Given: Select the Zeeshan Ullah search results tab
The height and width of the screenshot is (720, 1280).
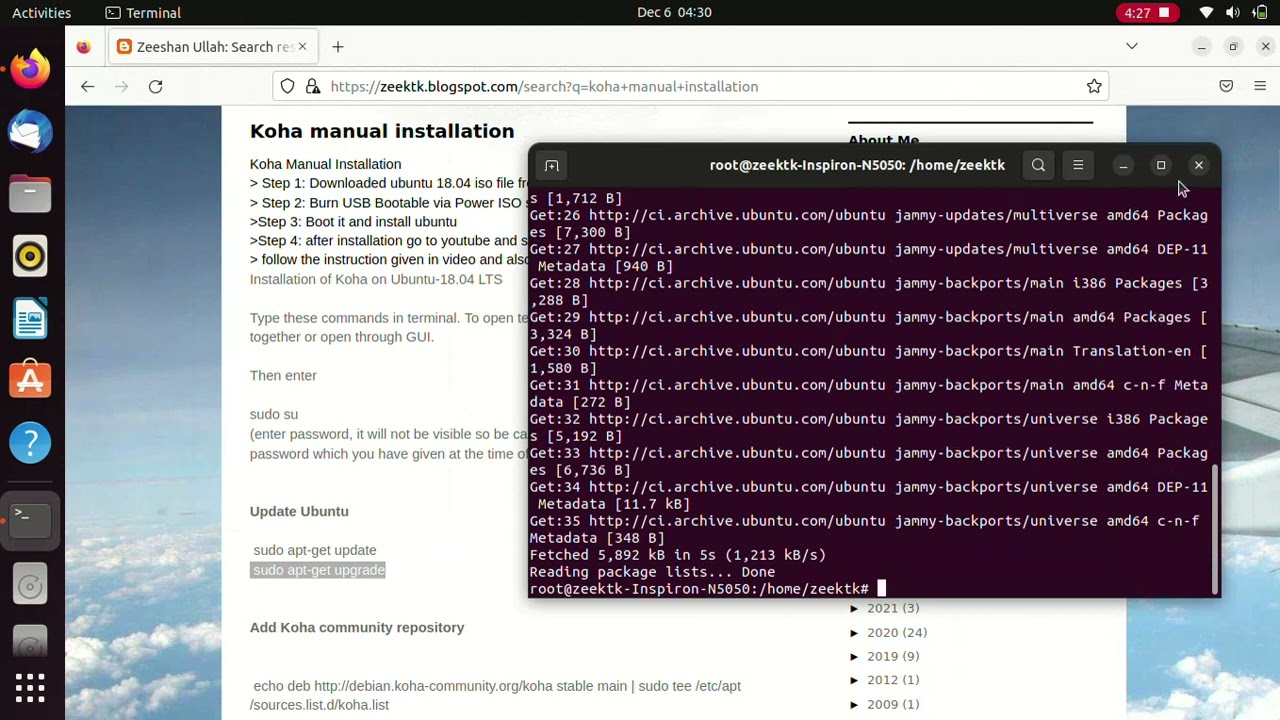Looking at the screenshot, I should (212, 47).
